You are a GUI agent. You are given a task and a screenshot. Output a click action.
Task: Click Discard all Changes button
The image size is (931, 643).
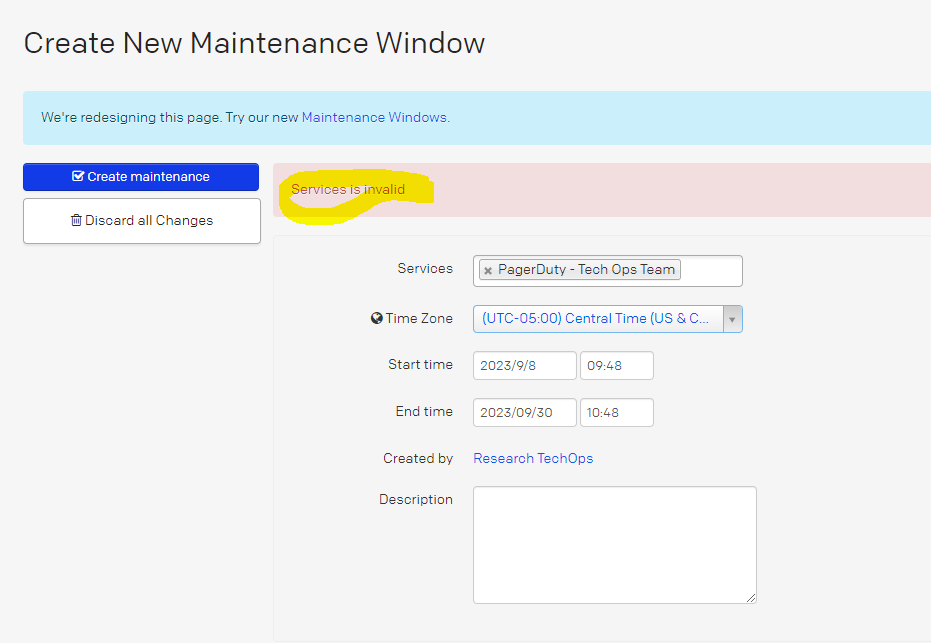pyautogui.click(x=142, y=221)
